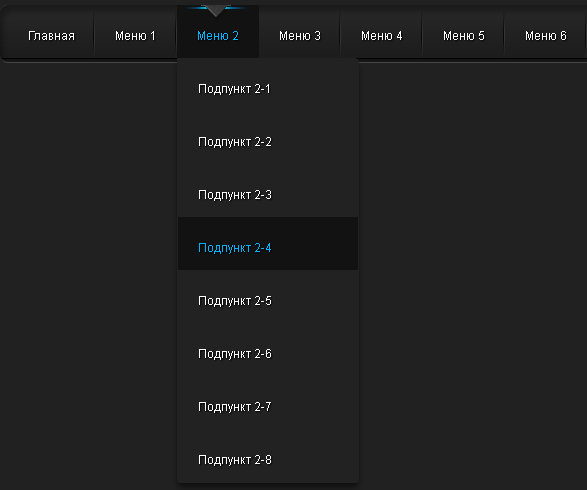Open Подпункт 2-8 at dropdown bottom

click(268, 460)
